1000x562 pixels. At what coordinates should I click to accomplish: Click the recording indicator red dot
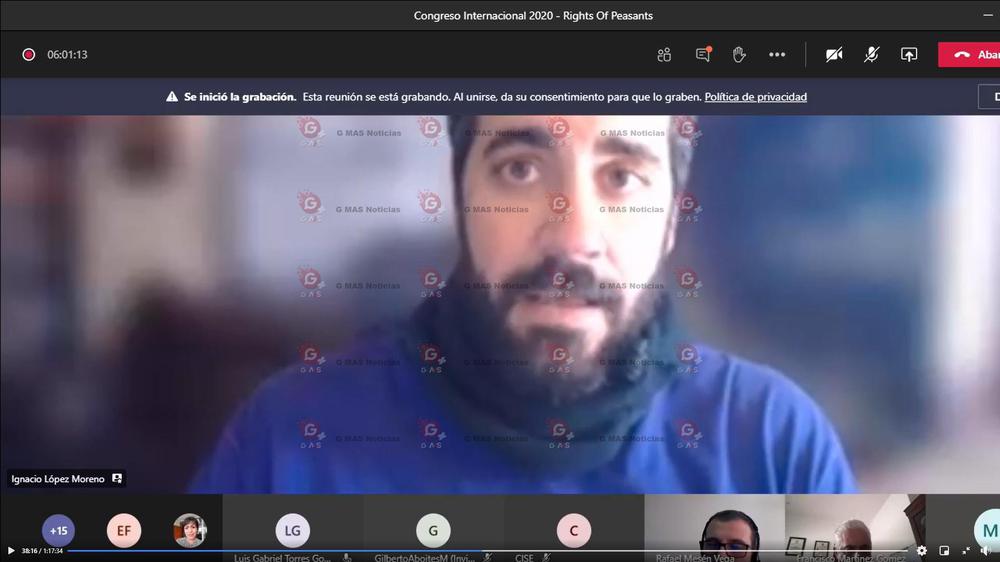click(x=28, y=55)
